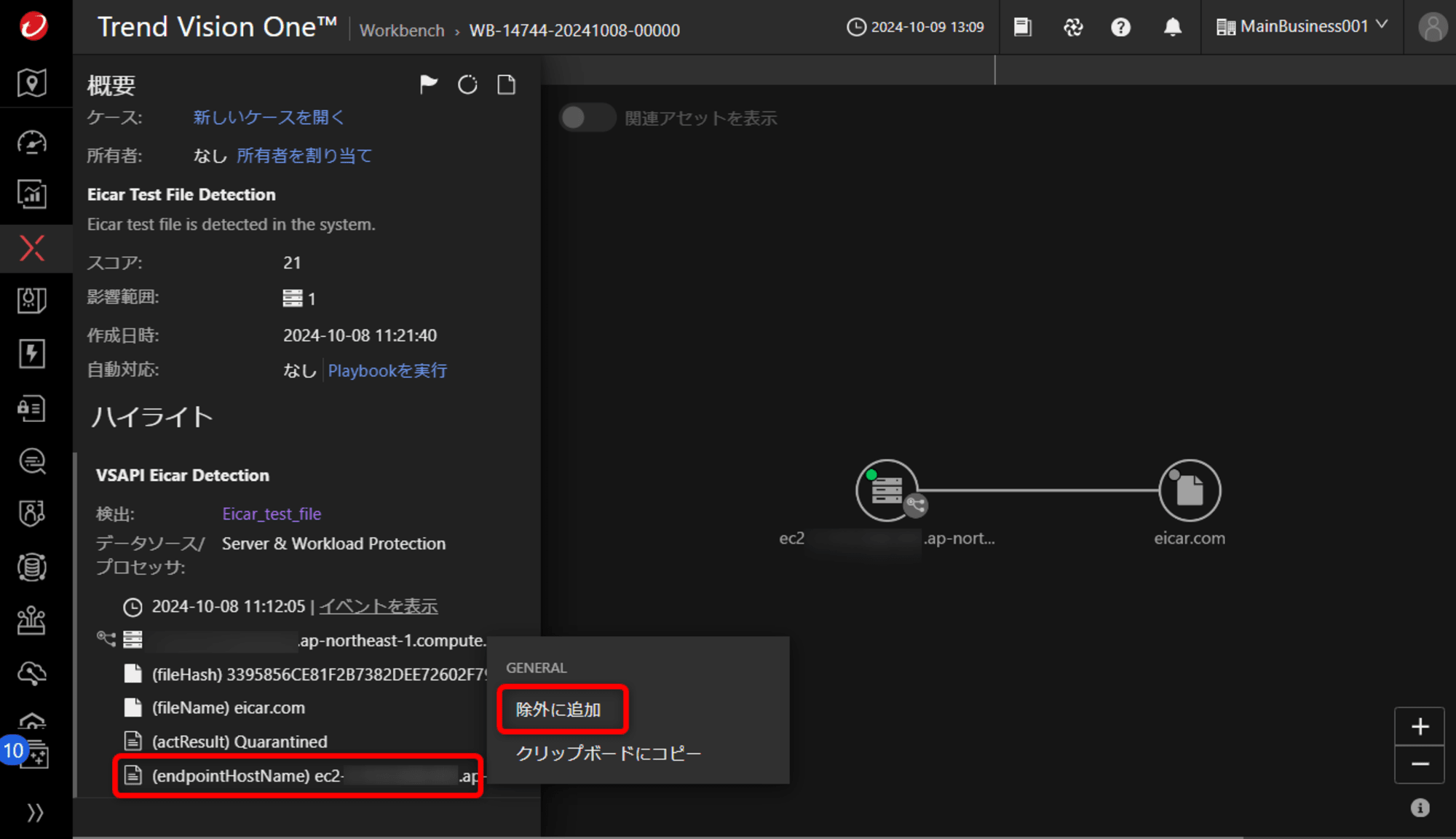Open the podium figures sidebar icon
1456x839 pixels.
click(x=32, y=620)
